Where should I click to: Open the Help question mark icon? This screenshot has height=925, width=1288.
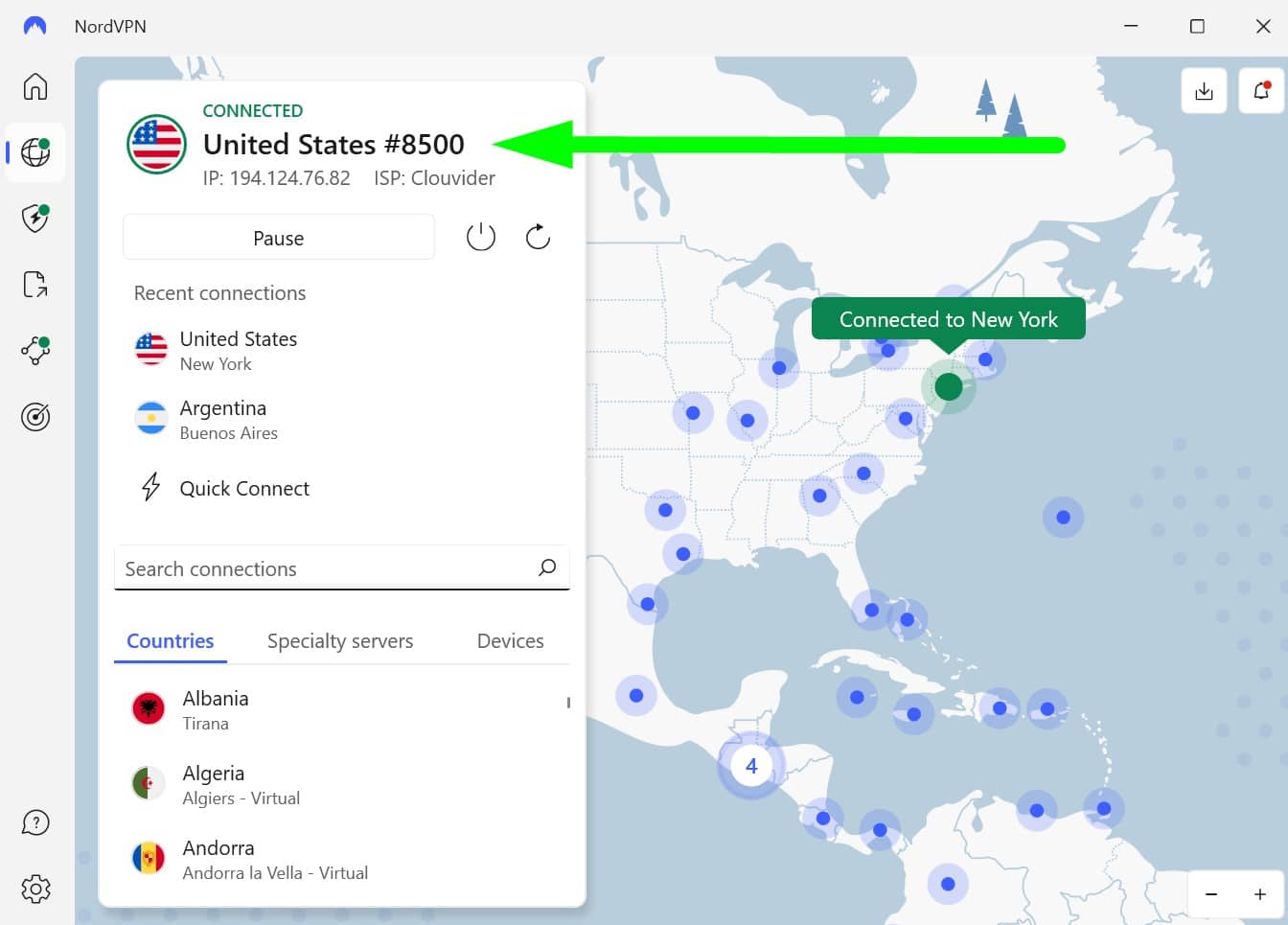tap(35, 822)
